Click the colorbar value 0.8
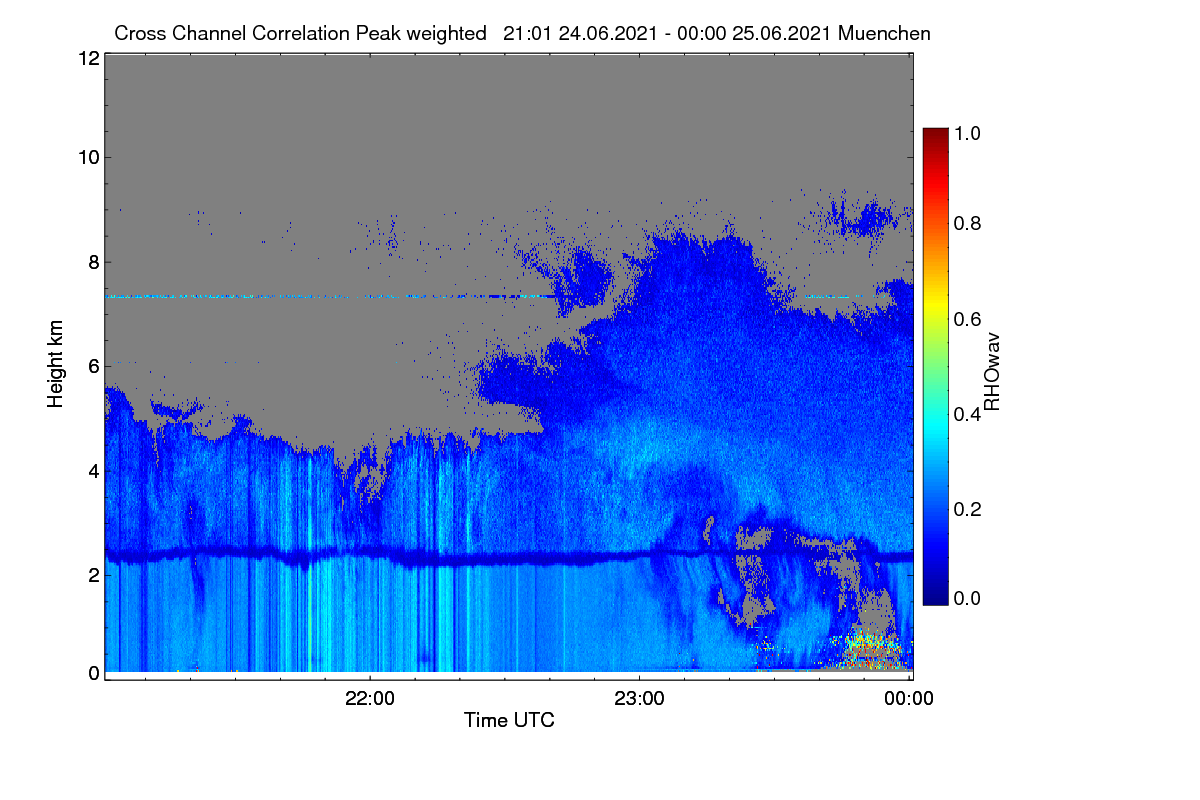 pyautogui.click(x=967, y=223)
